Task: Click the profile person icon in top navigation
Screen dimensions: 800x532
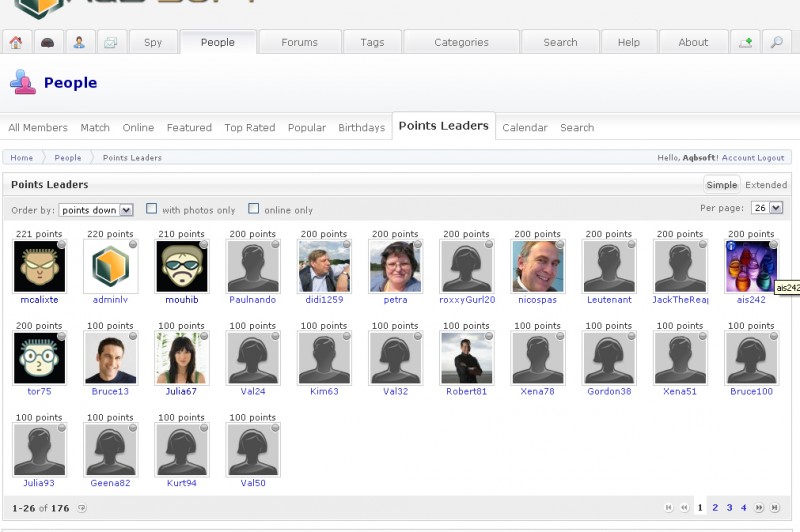Action: [78, 42]
